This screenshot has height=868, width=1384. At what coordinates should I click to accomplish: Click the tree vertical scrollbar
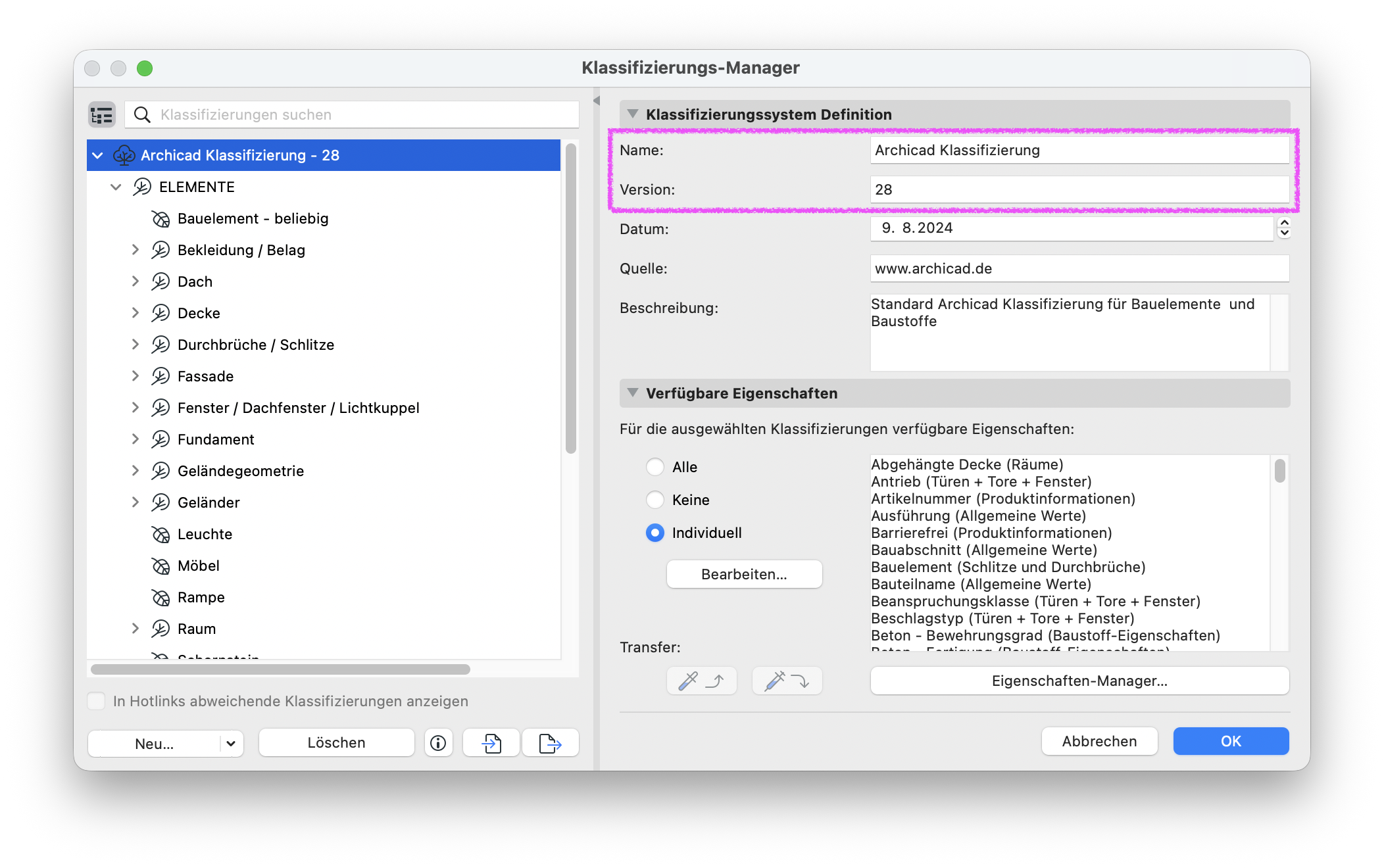click(x=570, y=299)
